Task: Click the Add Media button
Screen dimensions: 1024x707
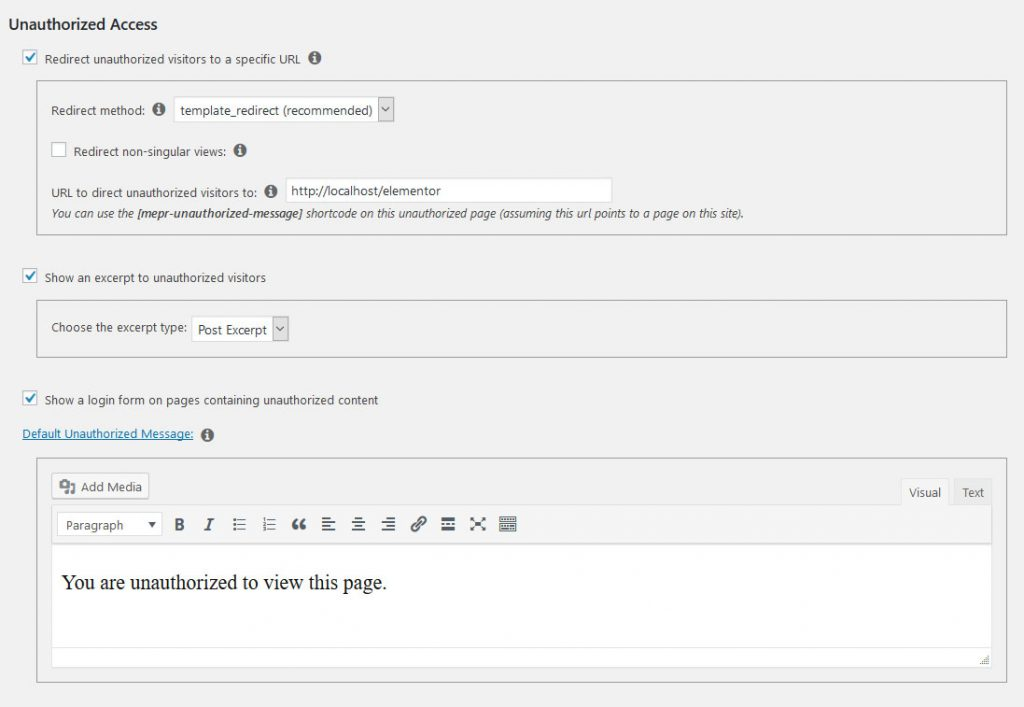Action: (x=101, y=487)
